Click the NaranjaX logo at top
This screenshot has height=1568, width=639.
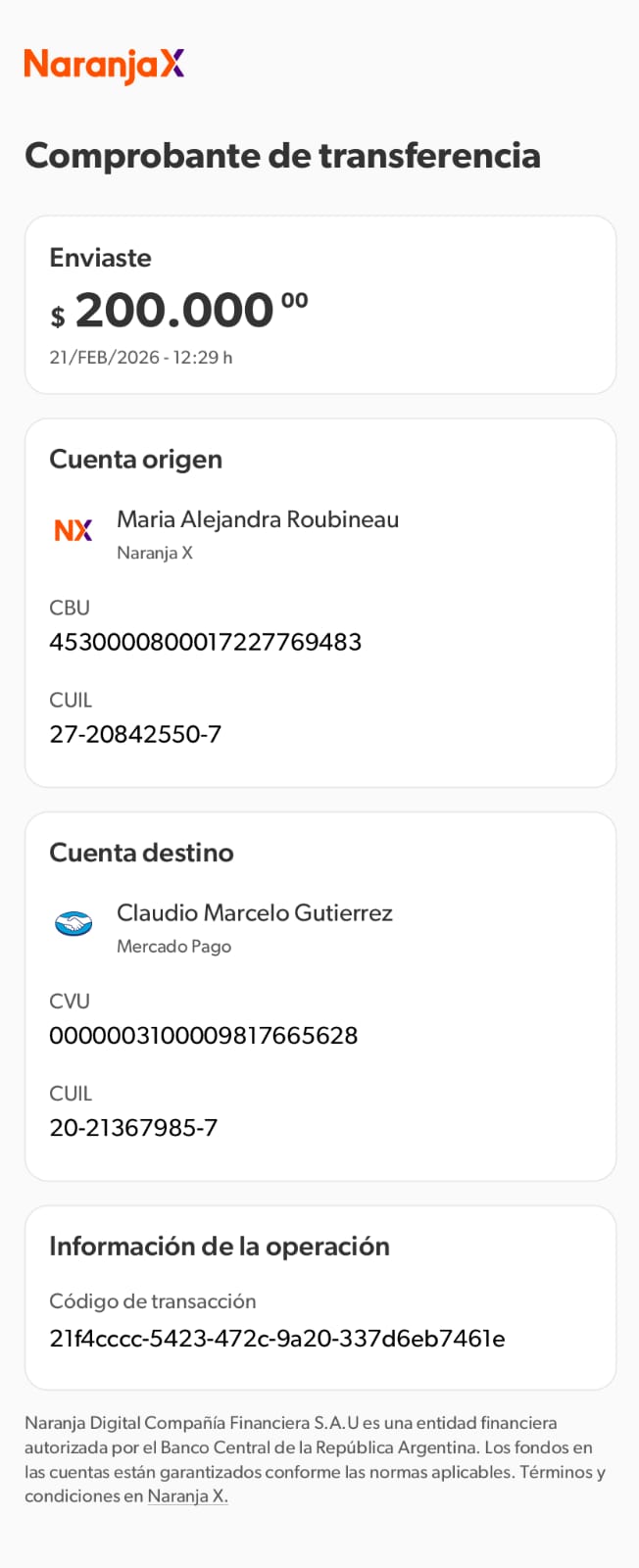point(104,66)
